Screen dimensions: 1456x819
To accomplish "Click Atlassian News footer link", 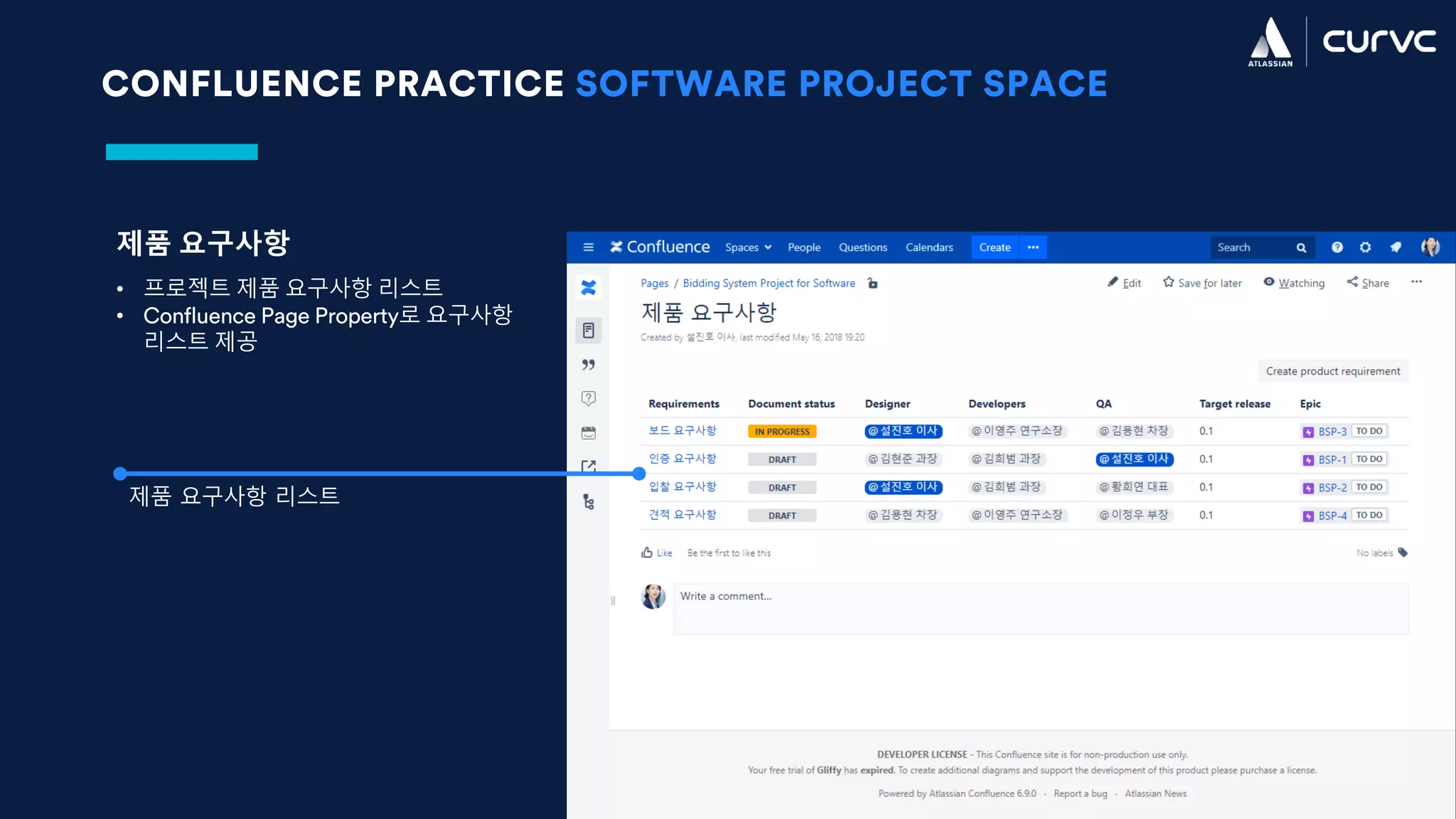I will pyautogui.click(x=1156, y=793).
